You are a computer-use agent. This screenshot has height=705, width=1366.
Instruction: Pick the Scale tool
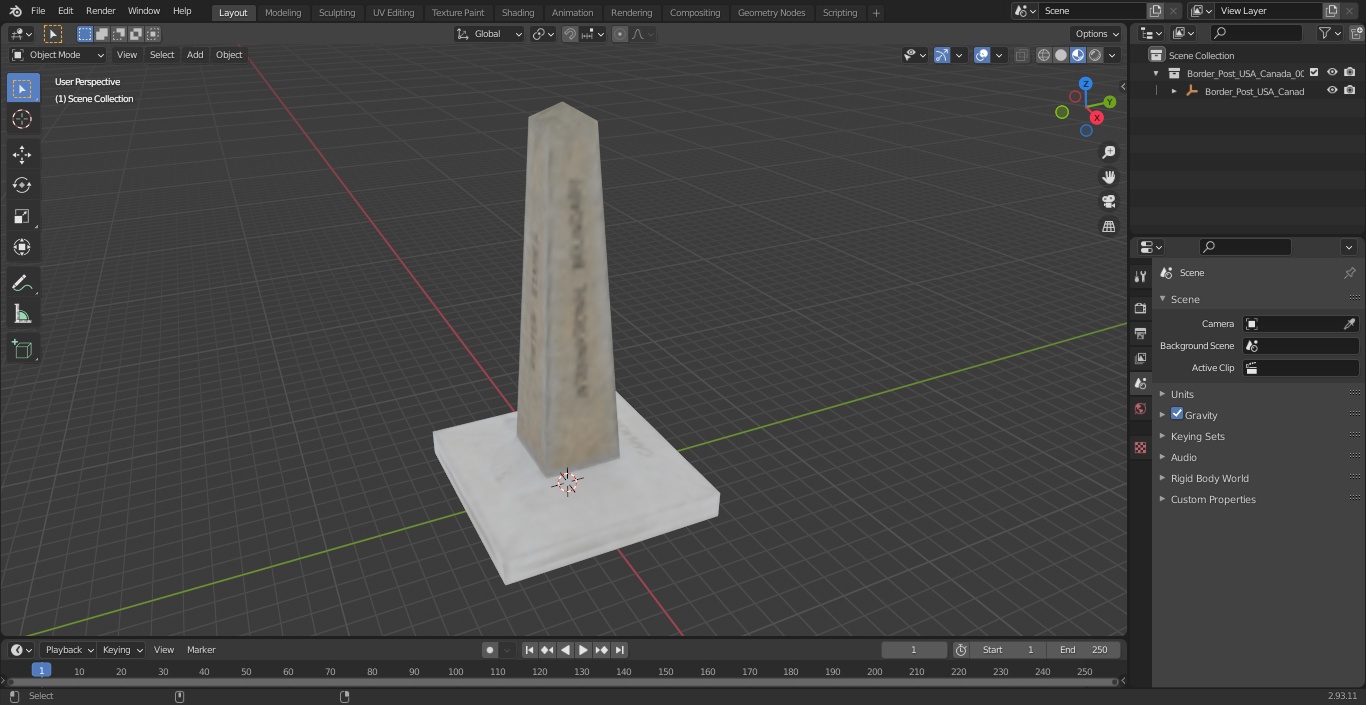click(x=22, y=216)
